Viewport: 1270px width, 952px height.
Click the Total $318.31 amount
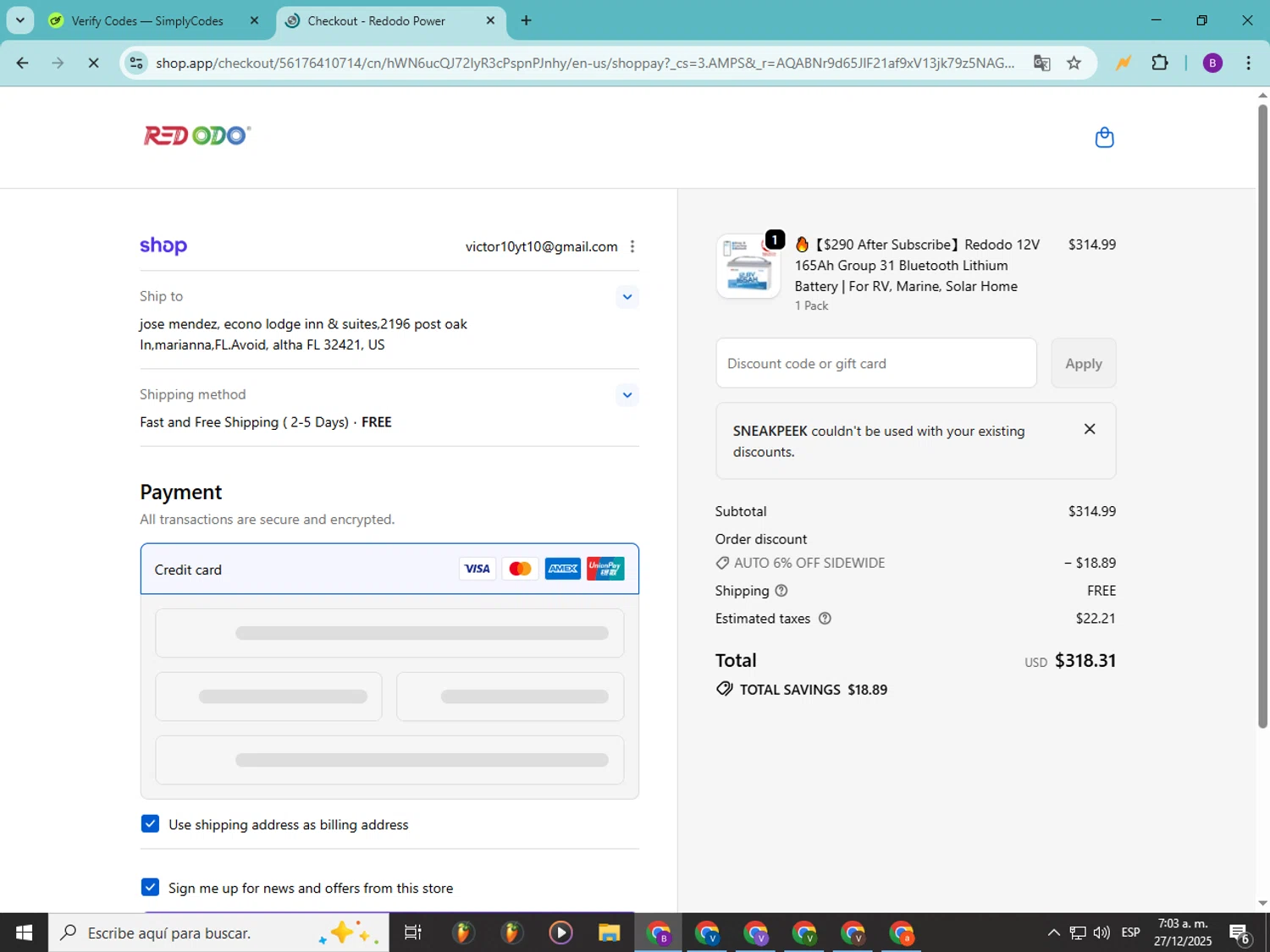[1085, 660]
